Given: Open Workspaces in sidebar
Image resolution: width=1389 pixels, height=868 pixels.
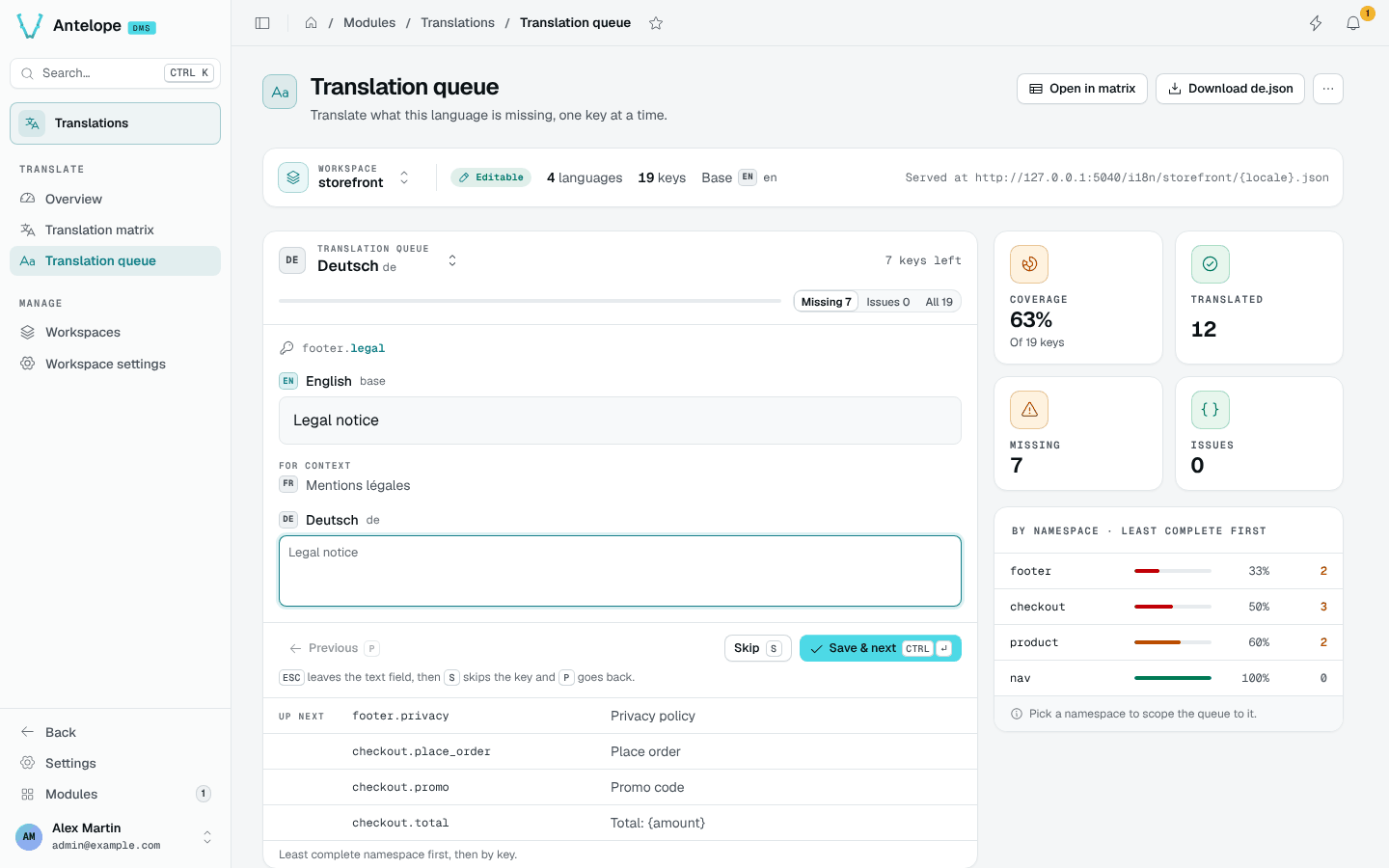Looking at the screenshot, I should click(x=115, y=332).
